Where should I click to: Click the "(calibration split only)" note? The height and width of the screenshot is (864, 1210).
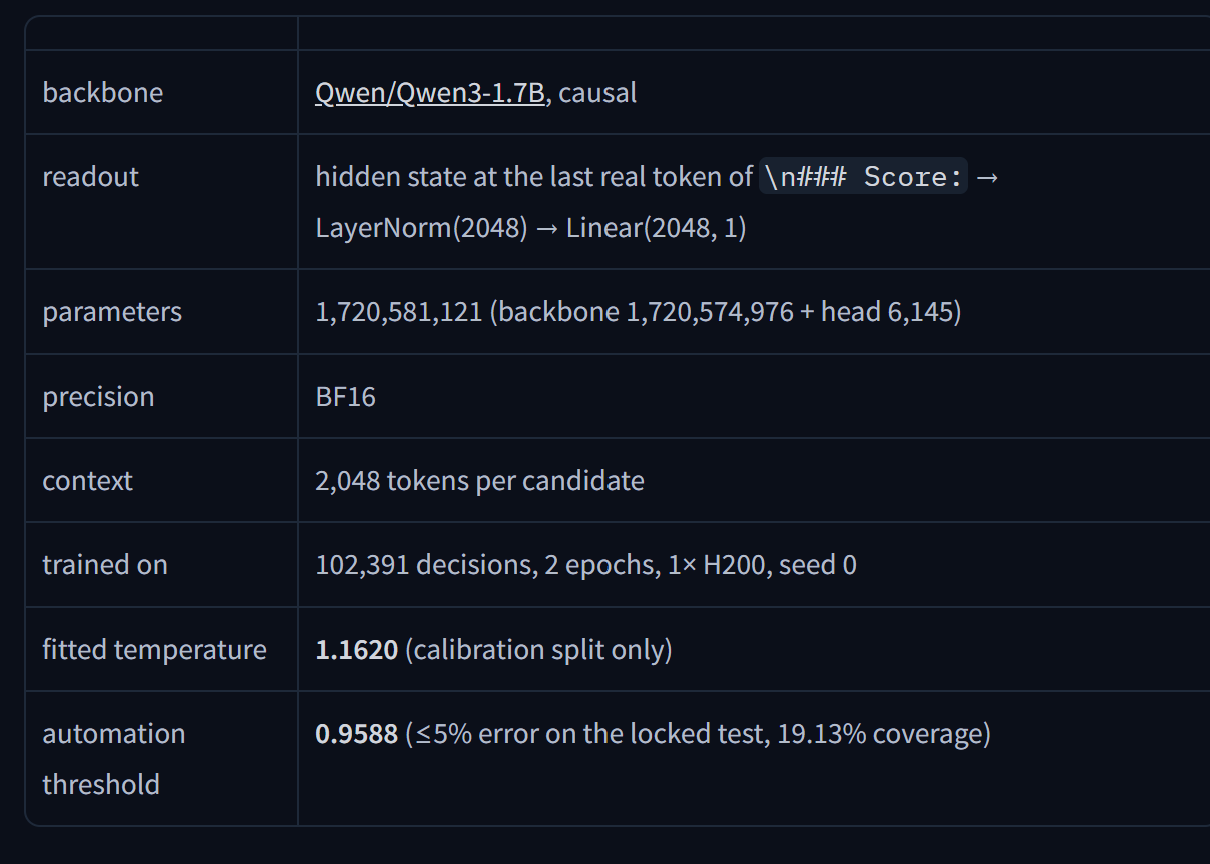539,650
